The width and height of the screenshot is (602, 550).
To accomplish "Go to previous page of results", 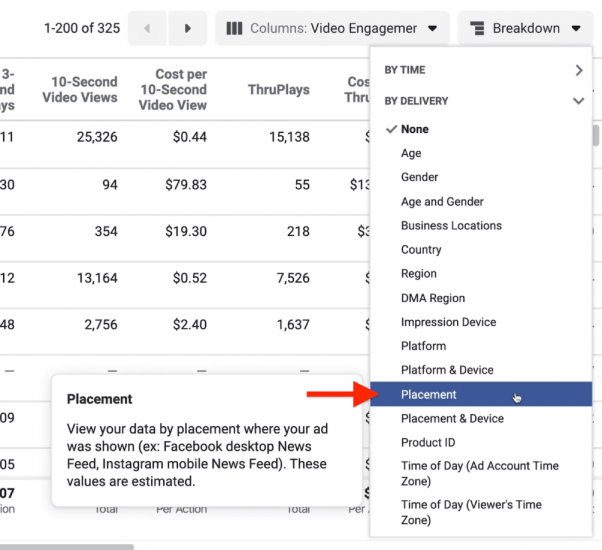I will tap(148, 28).
